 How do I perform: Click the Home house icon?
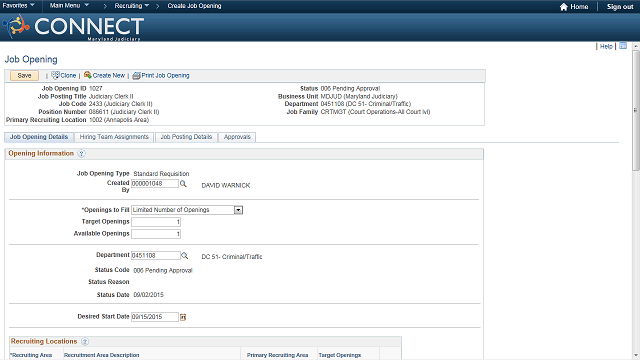[564, 7]
